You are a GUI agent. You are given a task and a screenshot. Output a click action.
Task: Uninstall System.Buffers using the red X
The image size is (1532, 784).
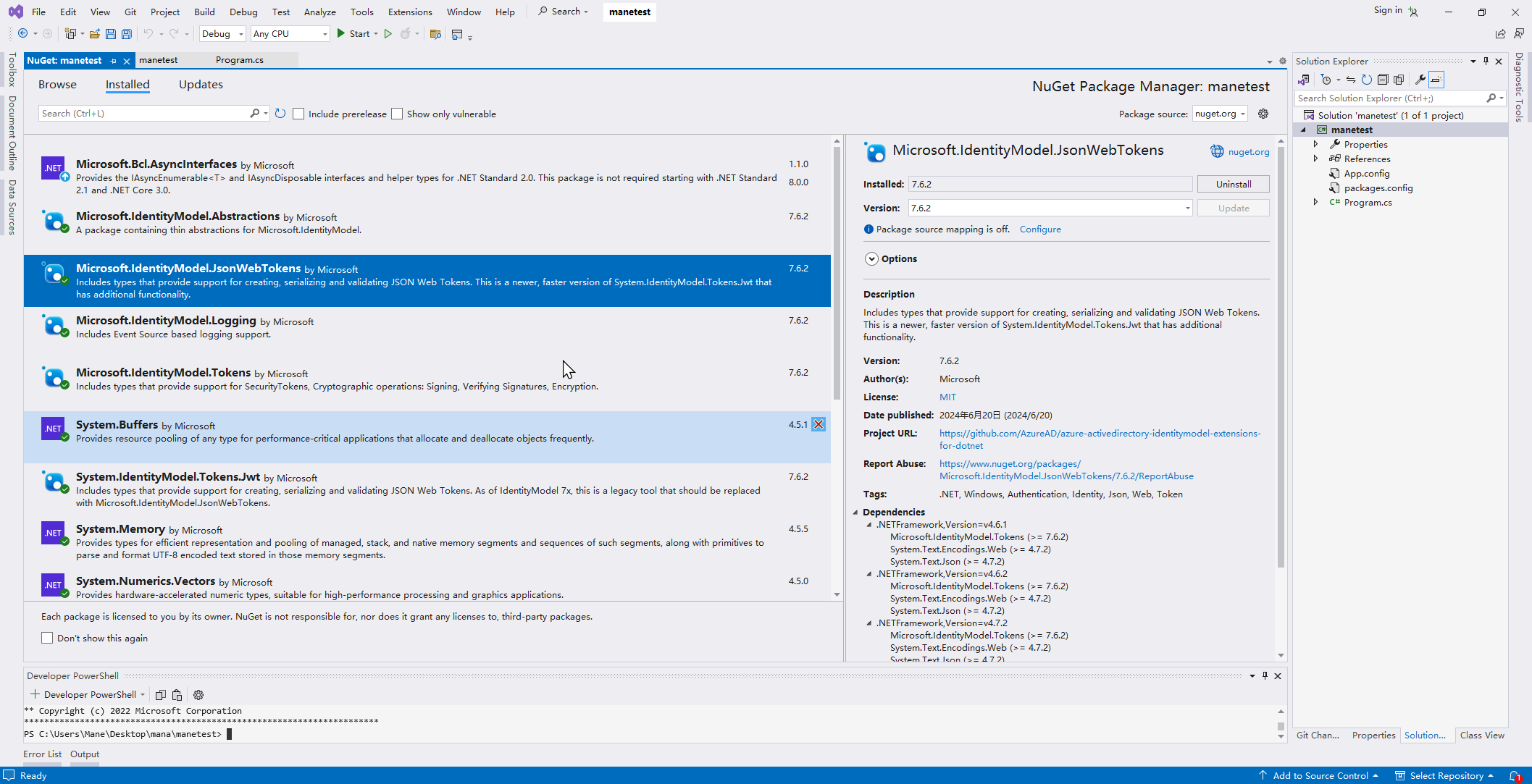click(x=819, y=424)
